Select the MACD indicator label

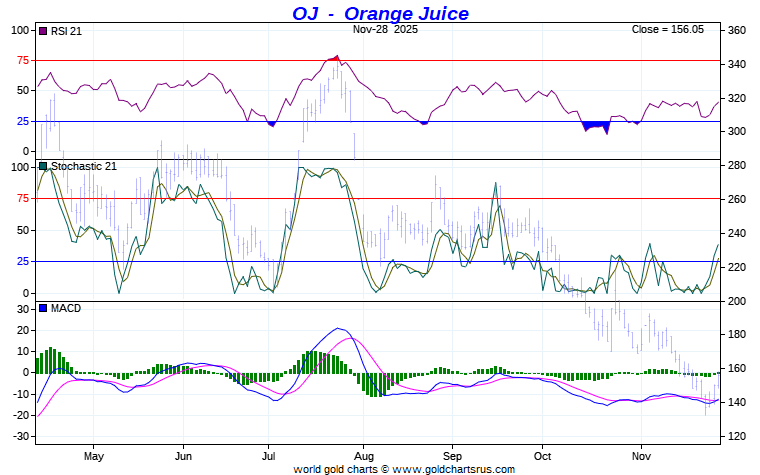[x=66, y=308]
